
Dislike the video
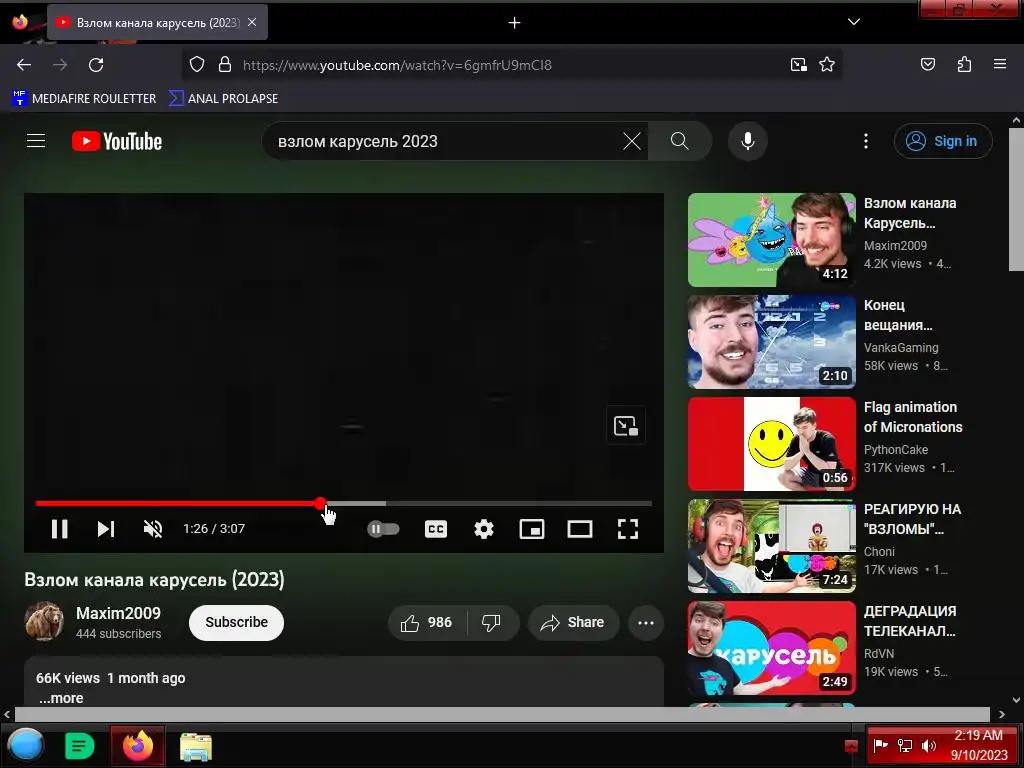(x=492, y=622)
